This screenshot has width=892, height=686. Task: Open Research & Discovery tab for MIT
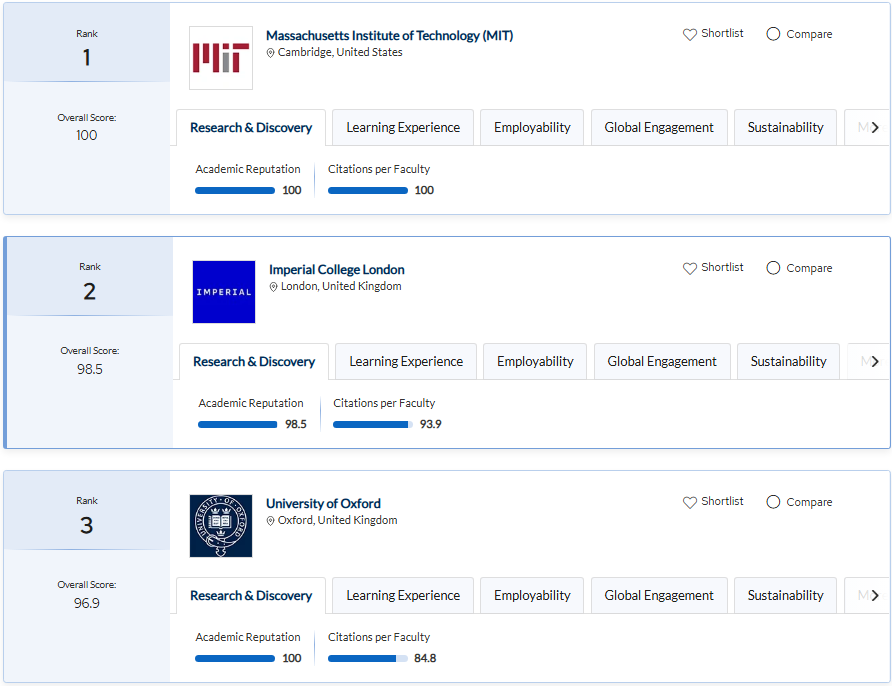[x=251, y=127]
